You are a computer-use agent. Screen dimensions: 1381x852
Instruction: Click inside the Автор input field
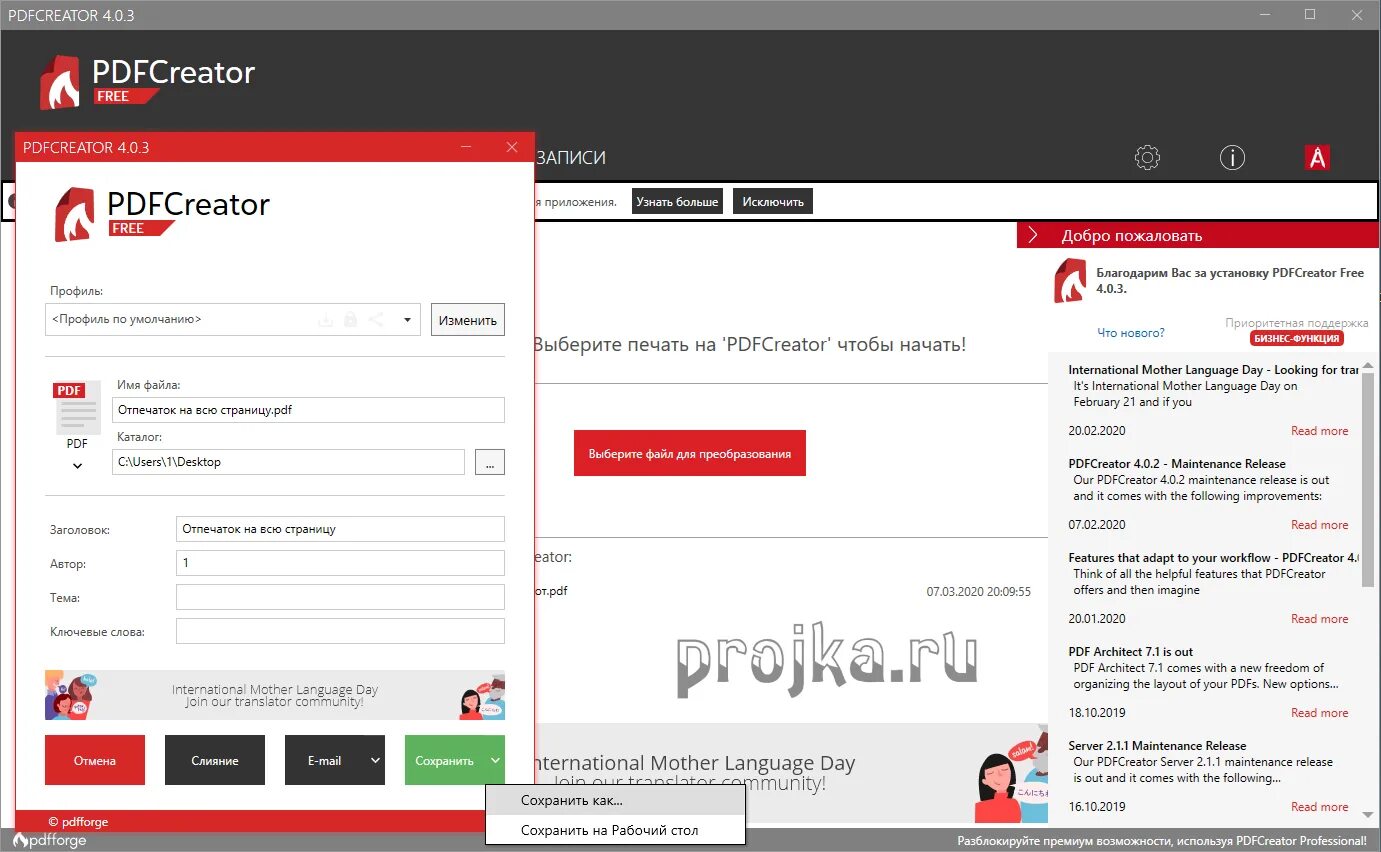click(340, 563)
